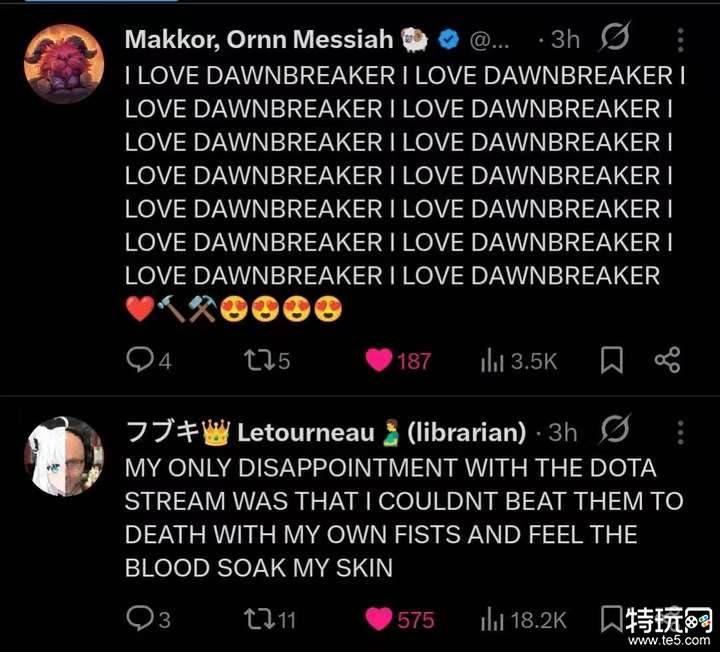View analytics showing 18.2K views
Viewport: 720px width, 652px height.
click(523, 619)
